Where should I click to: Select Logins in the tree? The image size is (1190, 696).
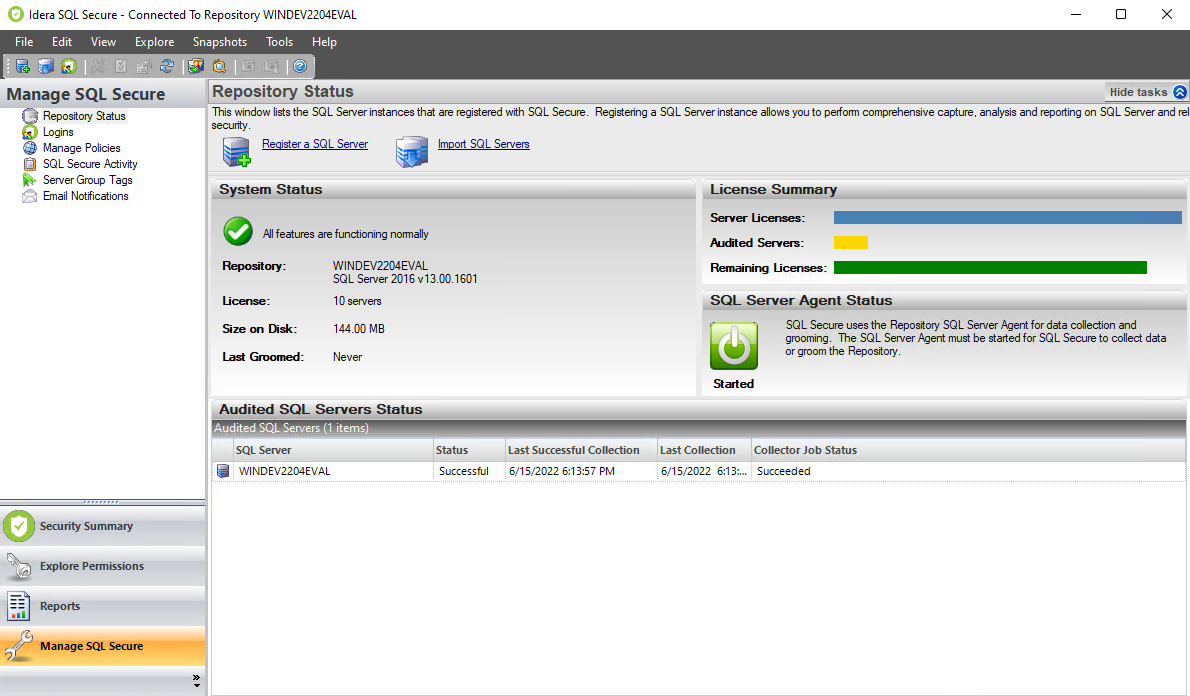coord(58,132)
